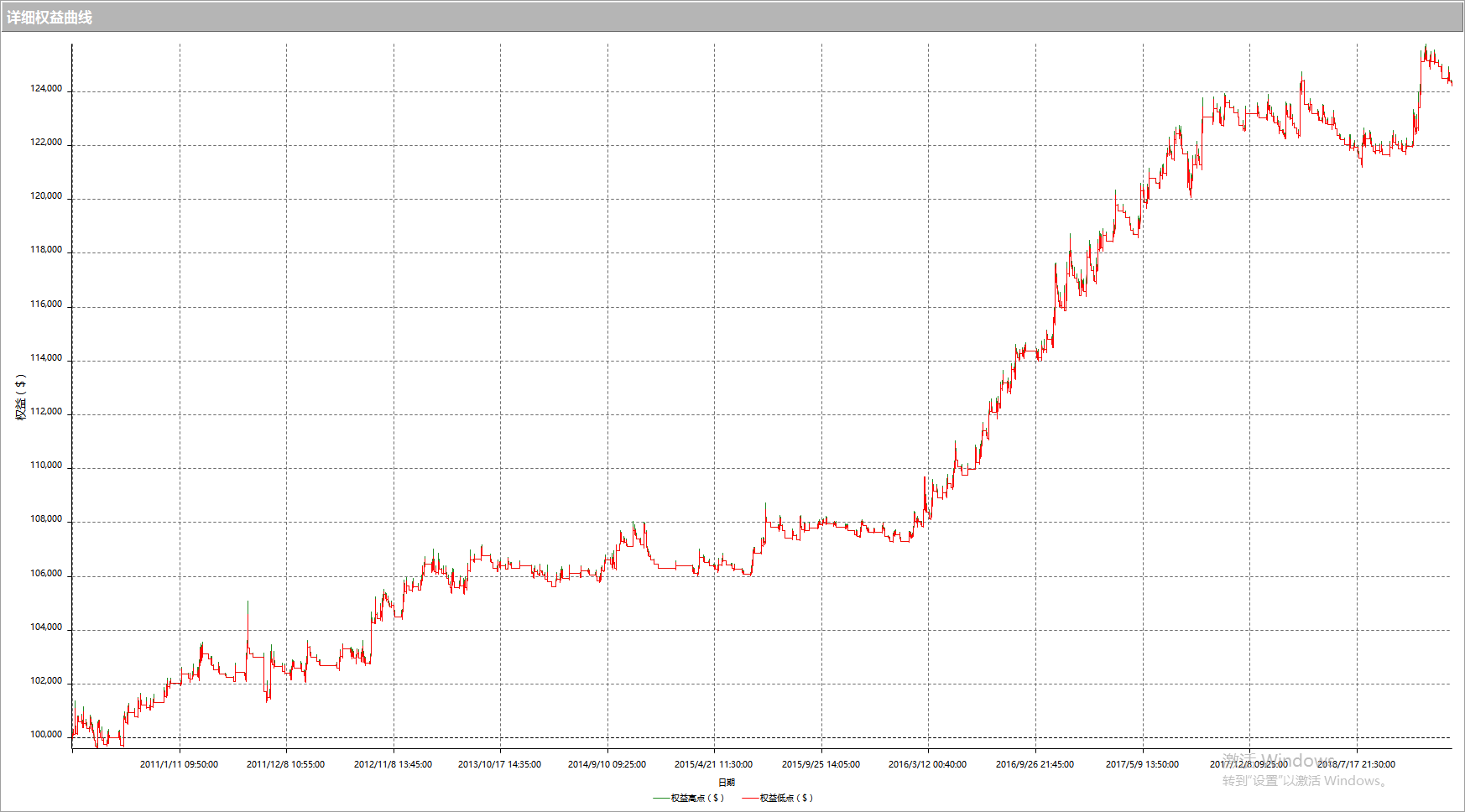This screenshot has height=812, width=1465.
Task: Click the 权益 ($) y-axis title
Action: [x=21, y=397]
